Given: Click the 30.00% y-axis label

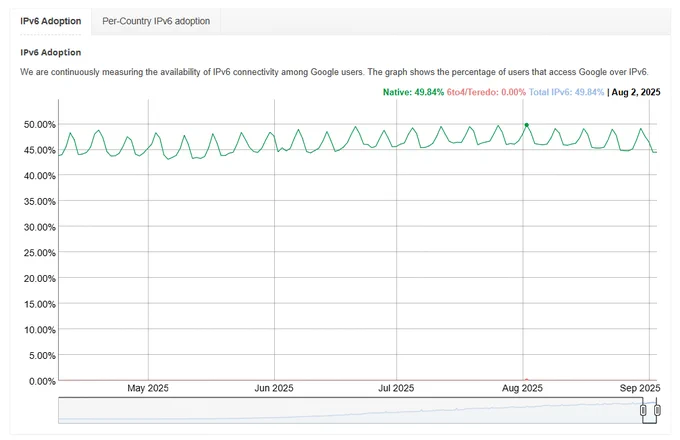Looking at the screenshot, I should click(x=39, y=227).
